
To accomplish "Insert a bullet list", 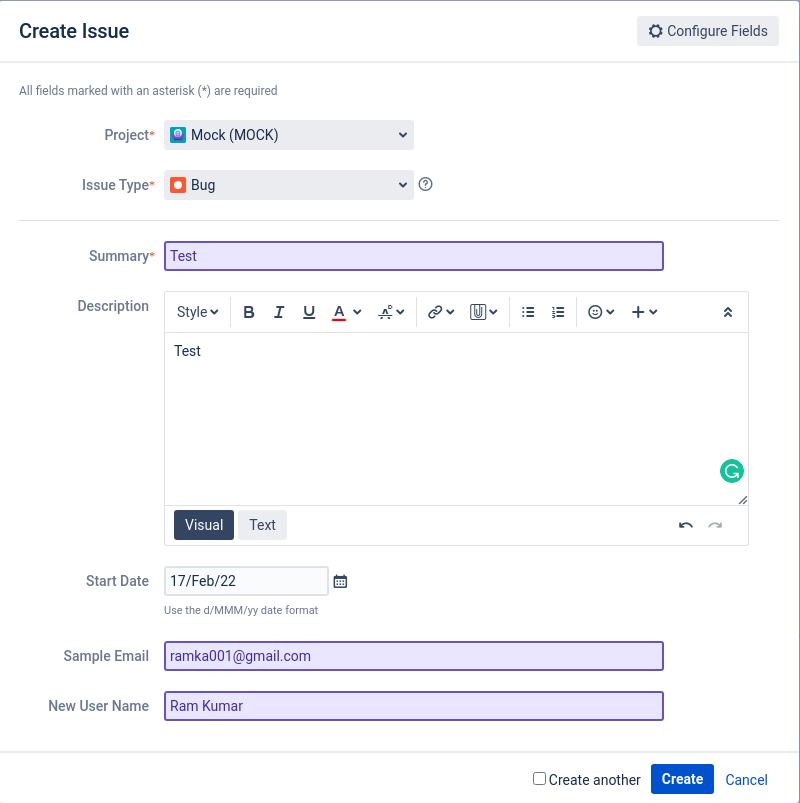I will click(528, 312).
